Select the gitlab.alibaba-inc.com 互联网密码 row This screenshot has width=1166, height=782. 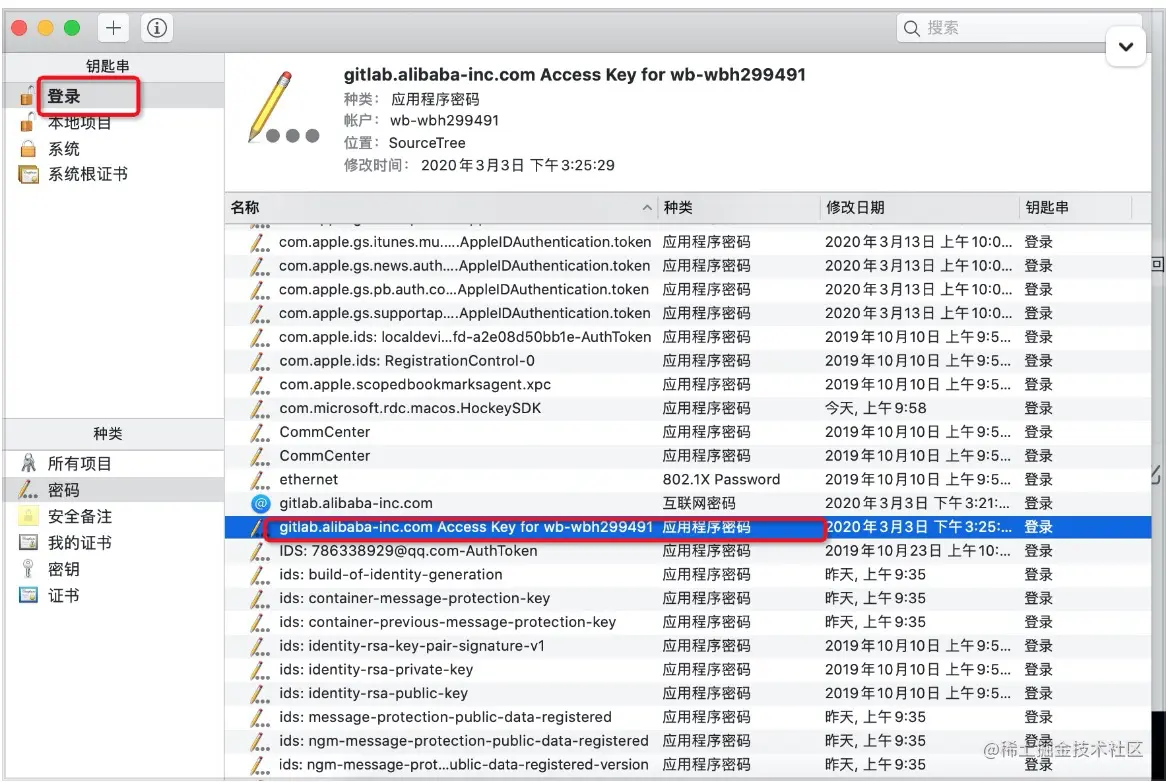point(688,503)
